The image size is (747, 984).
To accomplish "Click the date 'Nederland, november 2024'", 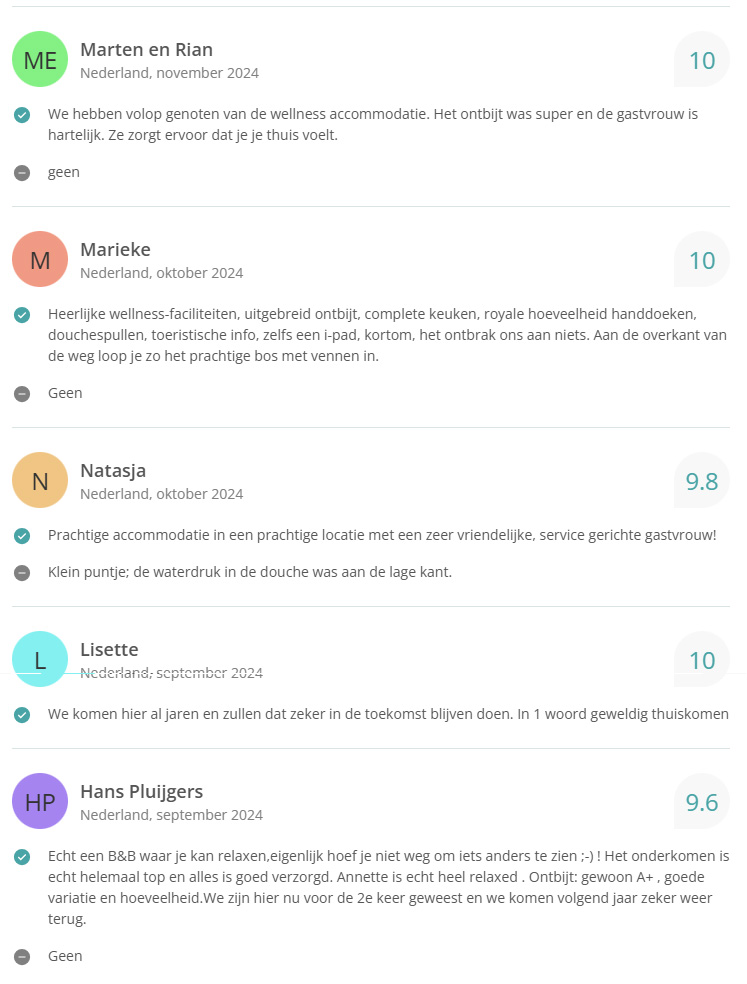I will (169, 73).
